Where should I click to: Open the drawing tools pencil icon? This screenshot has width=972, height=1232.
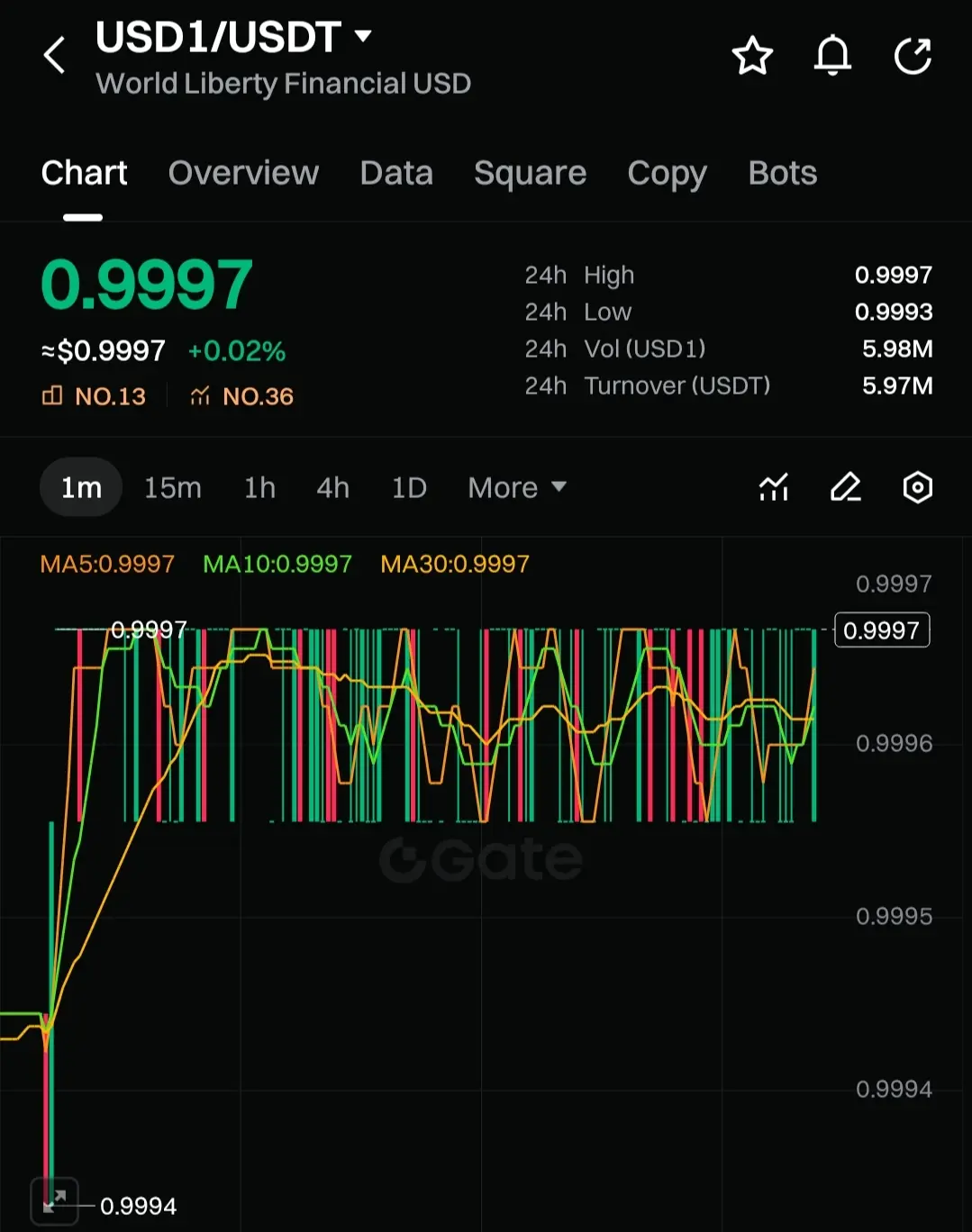click(846, 487)
